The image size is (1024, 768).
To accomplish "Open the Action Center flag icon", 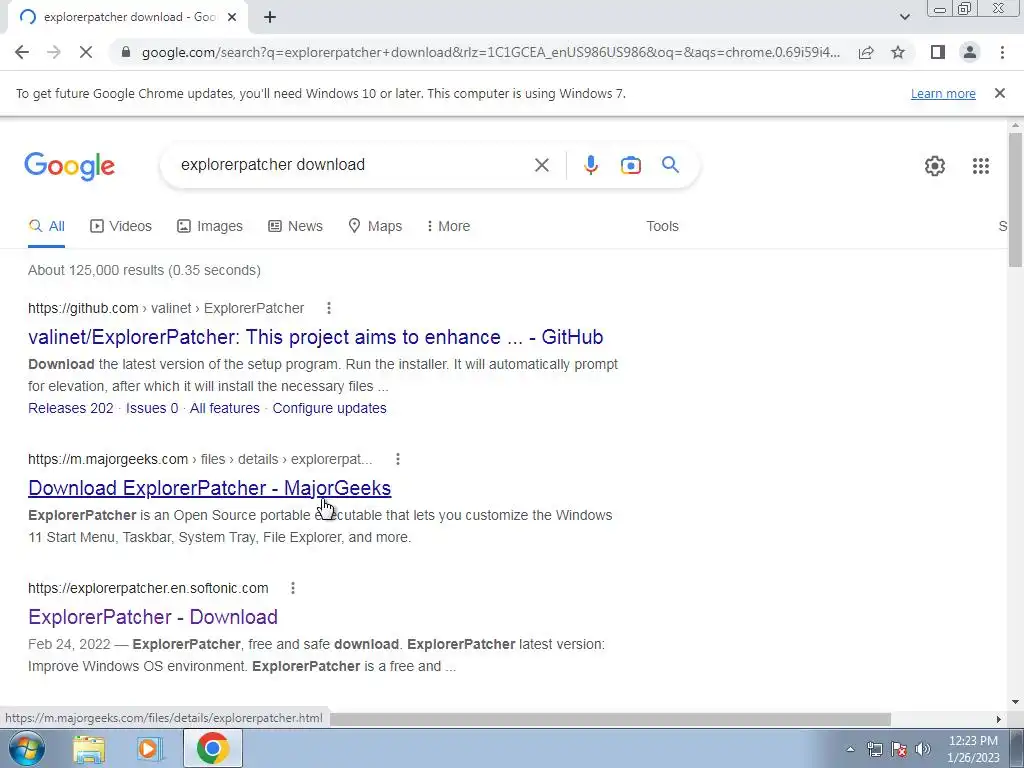I will coord(899,750).
